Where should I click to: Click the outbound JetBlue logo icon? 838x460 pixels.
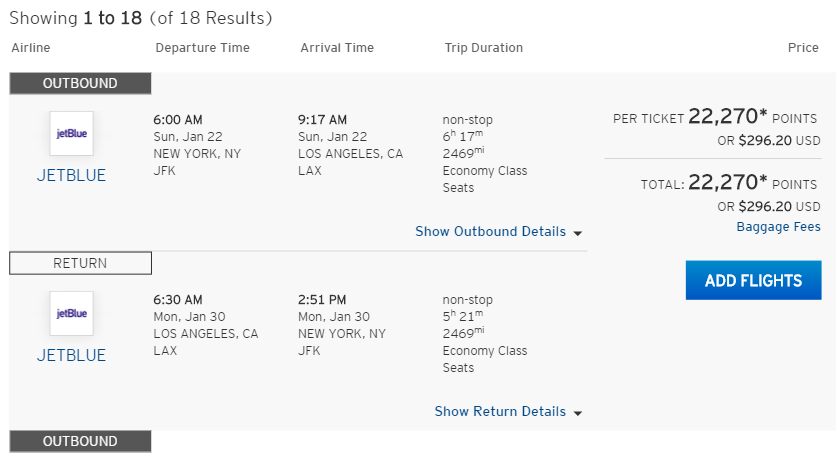click(72, 134)
